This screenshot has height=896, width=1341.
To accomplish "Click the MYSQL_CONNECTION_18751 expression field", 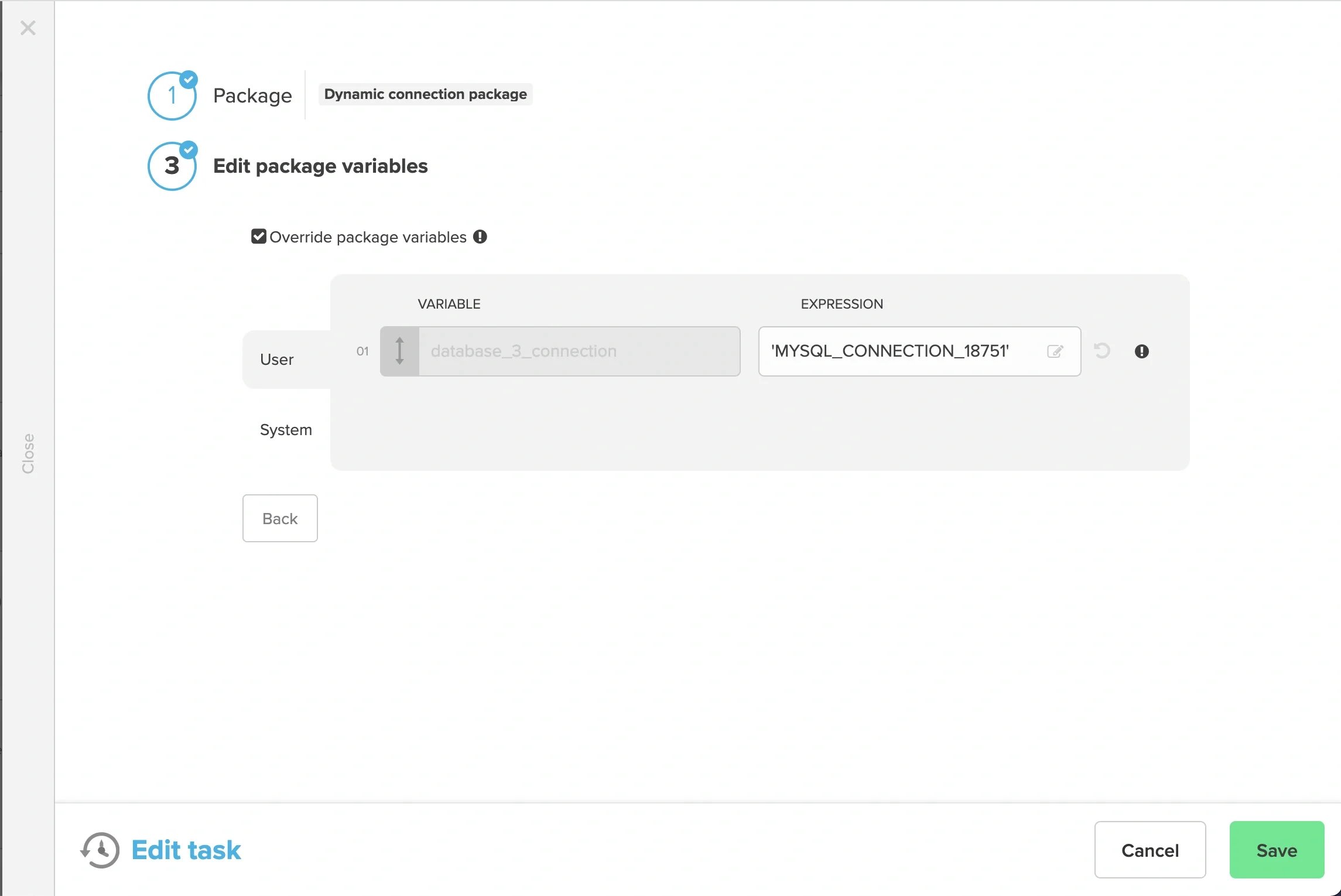I will coord(919,351).
